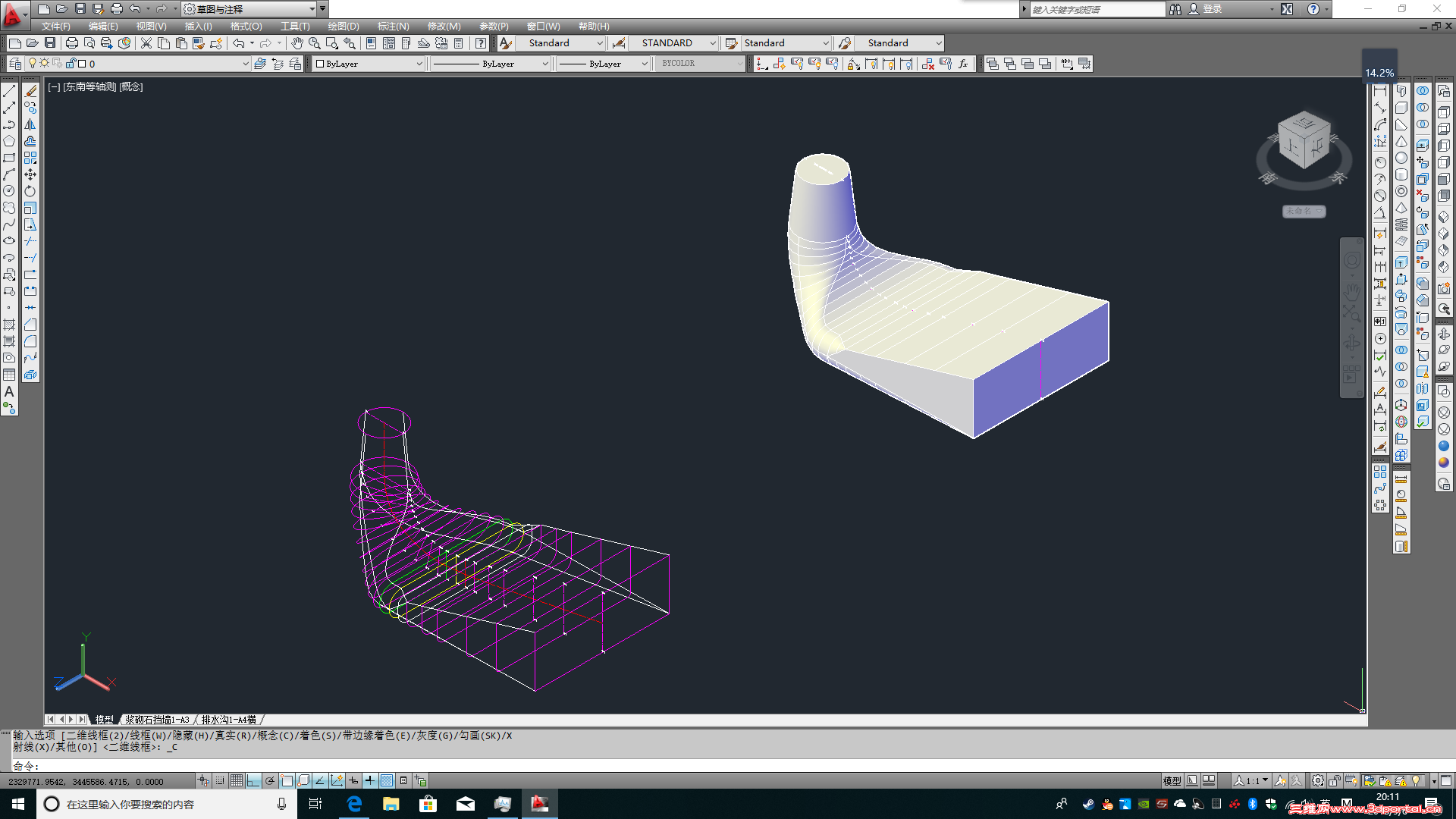Open the Layer Properties Manager
The height and width of the screenshot is (819, 1456).
tap(14, 64)
